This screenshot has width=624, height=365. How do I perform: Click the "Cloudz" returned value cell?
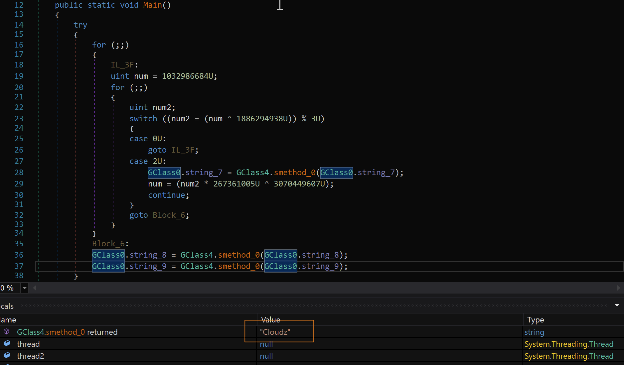click(x=275, y=332)
